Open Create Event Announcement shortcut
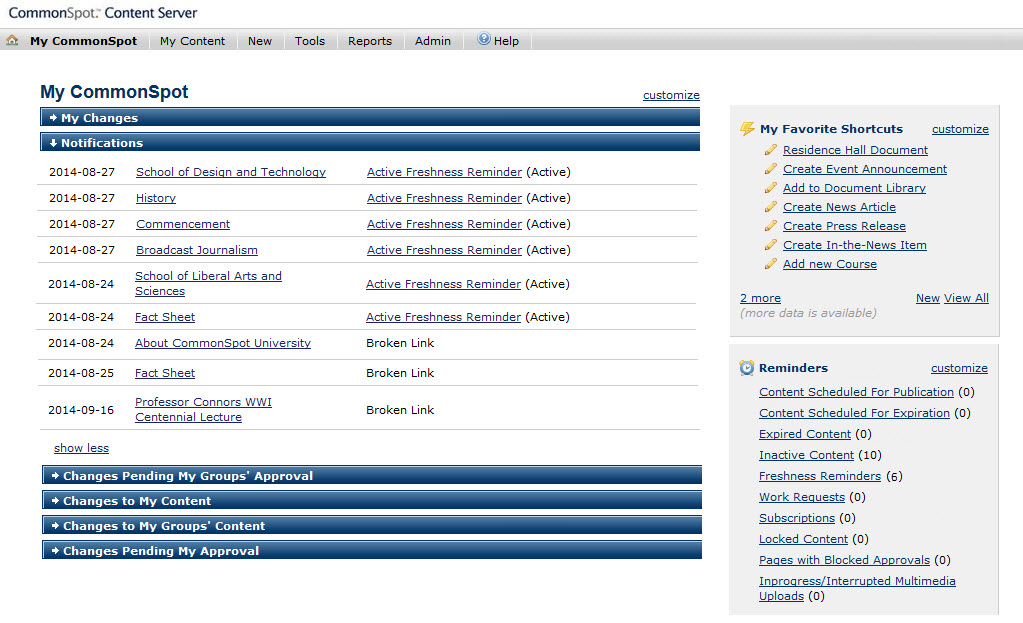The height and width of the screenshot is (623, 1023). 864,168
